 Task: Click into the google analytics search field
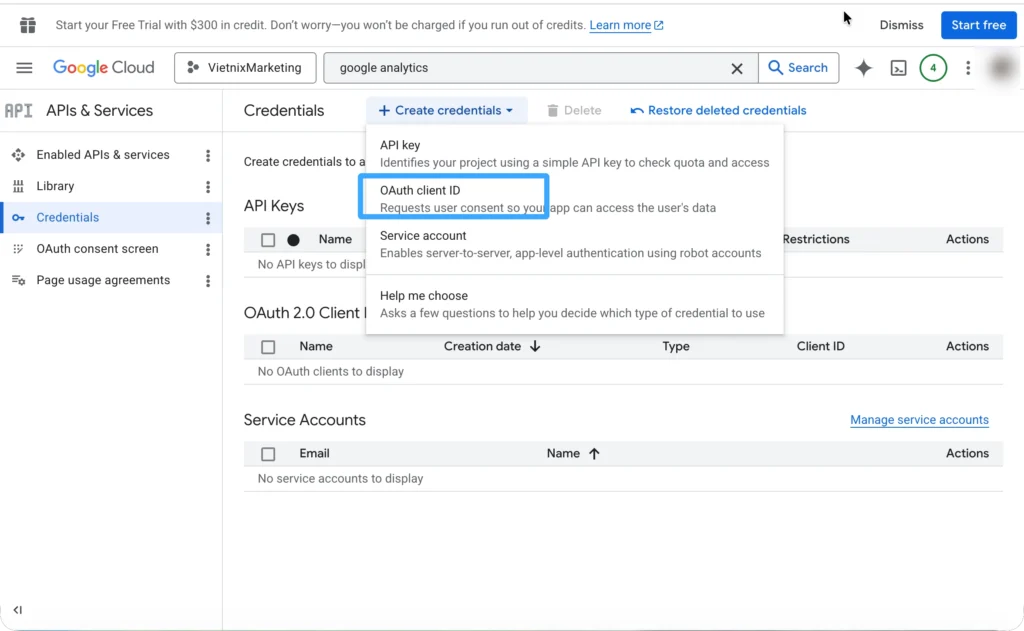pos(530,68)
